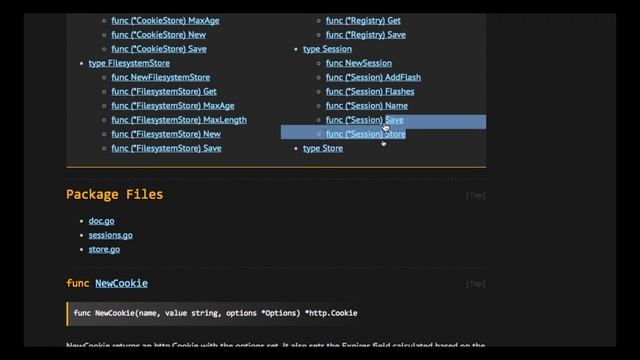Open func (*CookieStore) New link

158,35
